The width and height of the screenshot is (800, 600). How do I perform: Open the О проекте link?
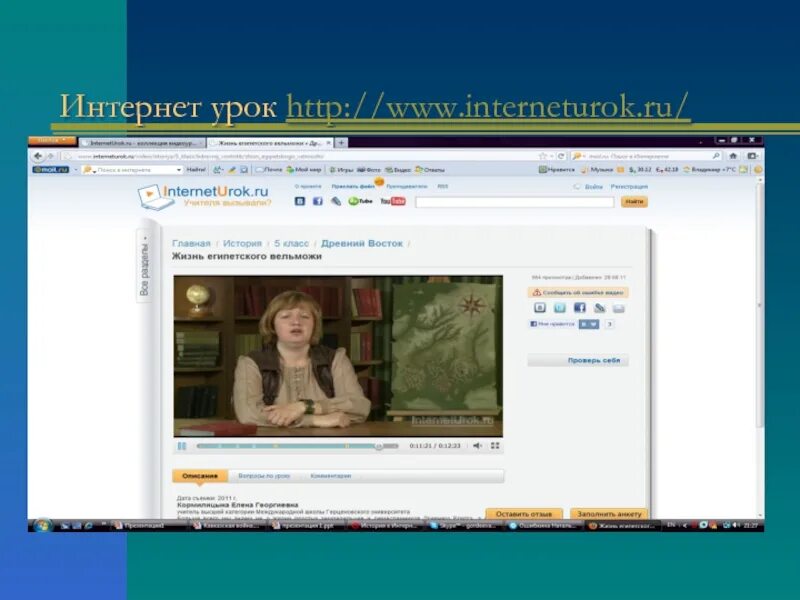(x=308, y=186)
